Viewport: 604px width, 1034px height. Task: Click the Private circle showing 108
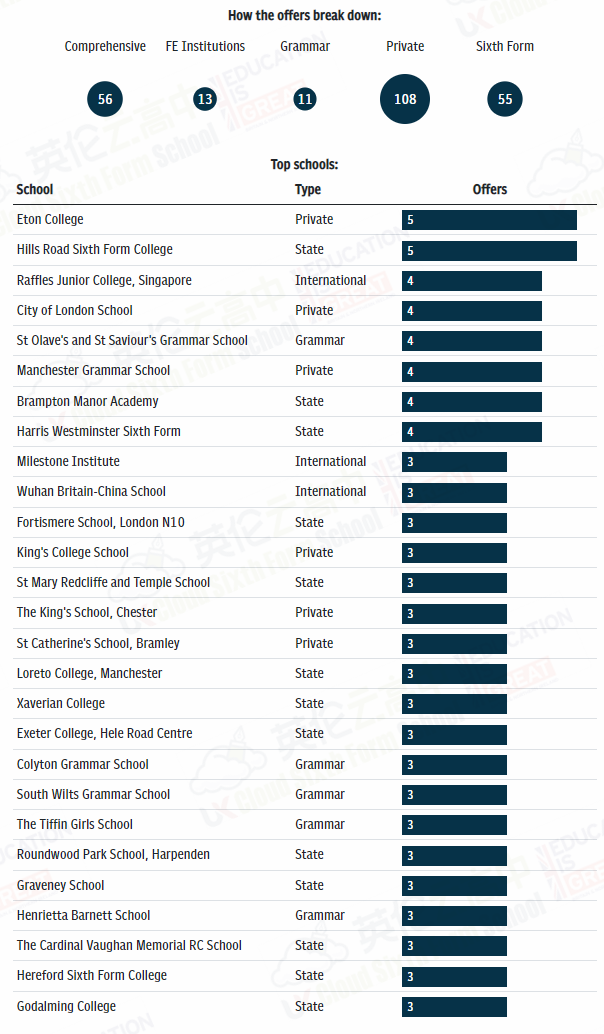[x=405, y=99]
